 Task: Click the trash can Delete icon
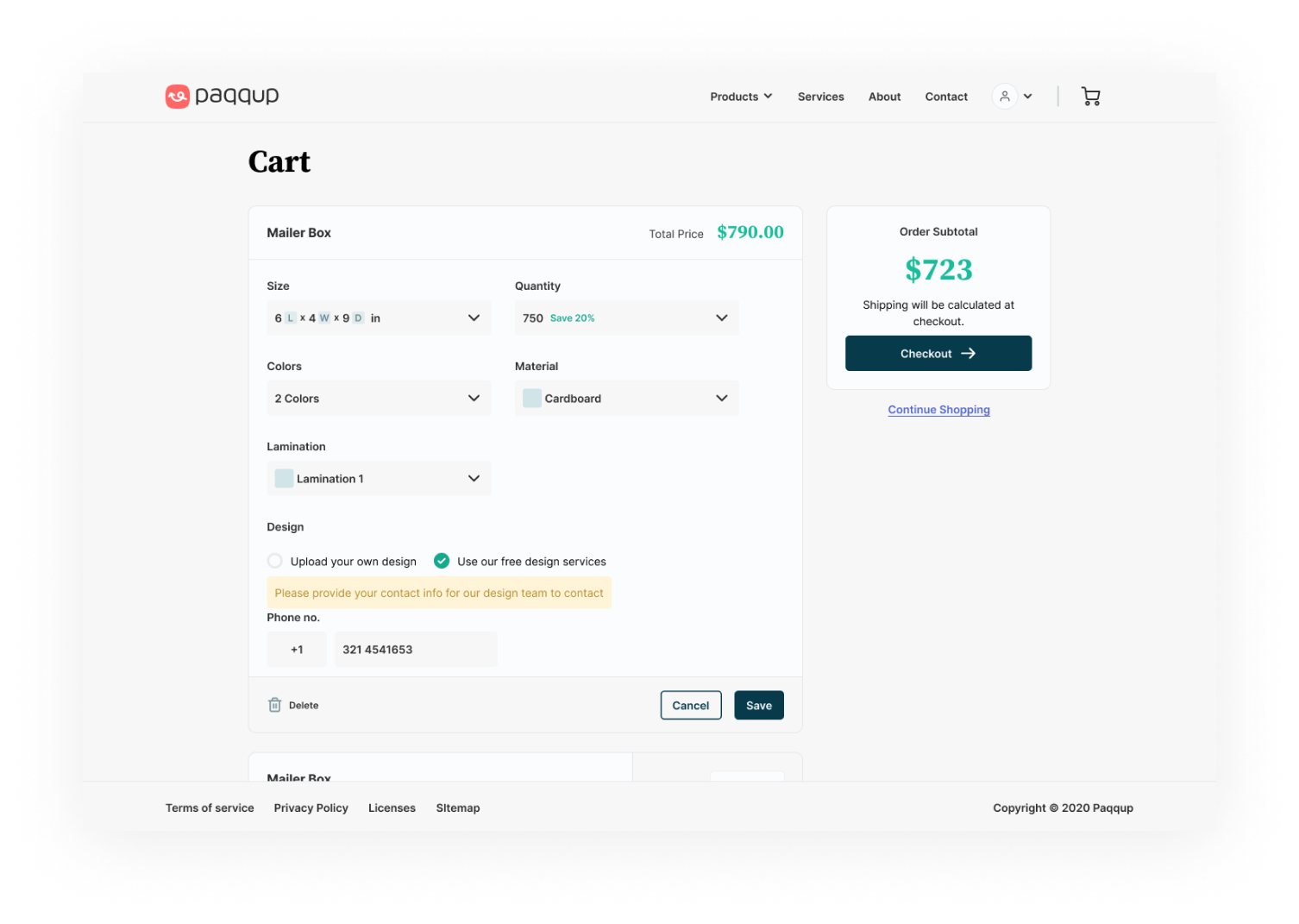274,705
